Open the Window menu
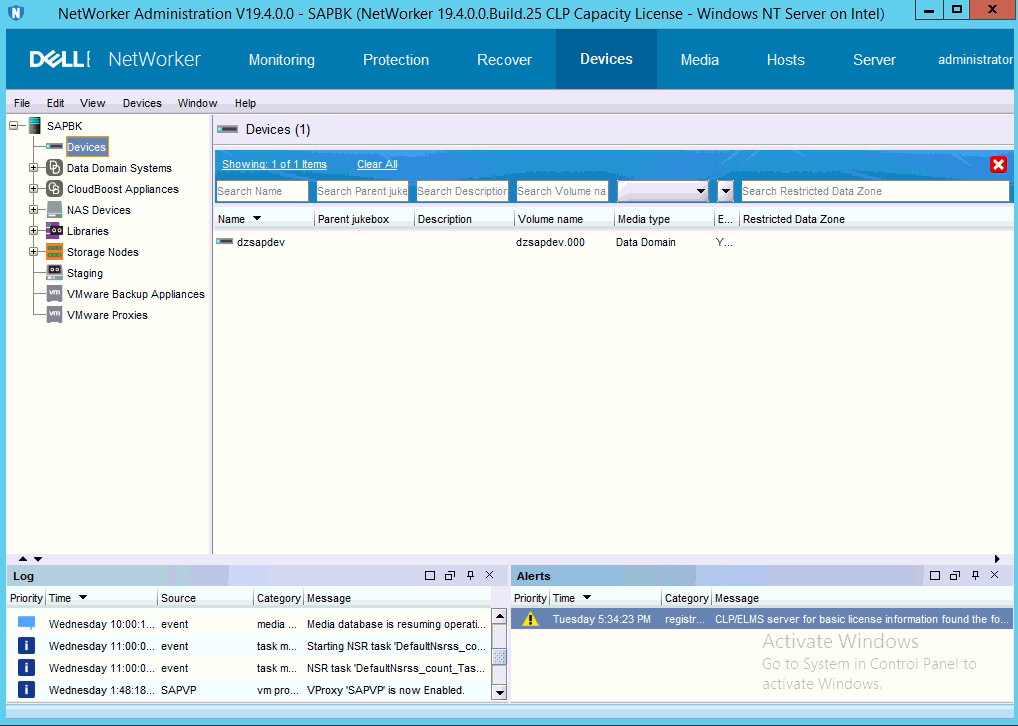The width and height of the screenshot is (1018, 726). click(197, 103)
